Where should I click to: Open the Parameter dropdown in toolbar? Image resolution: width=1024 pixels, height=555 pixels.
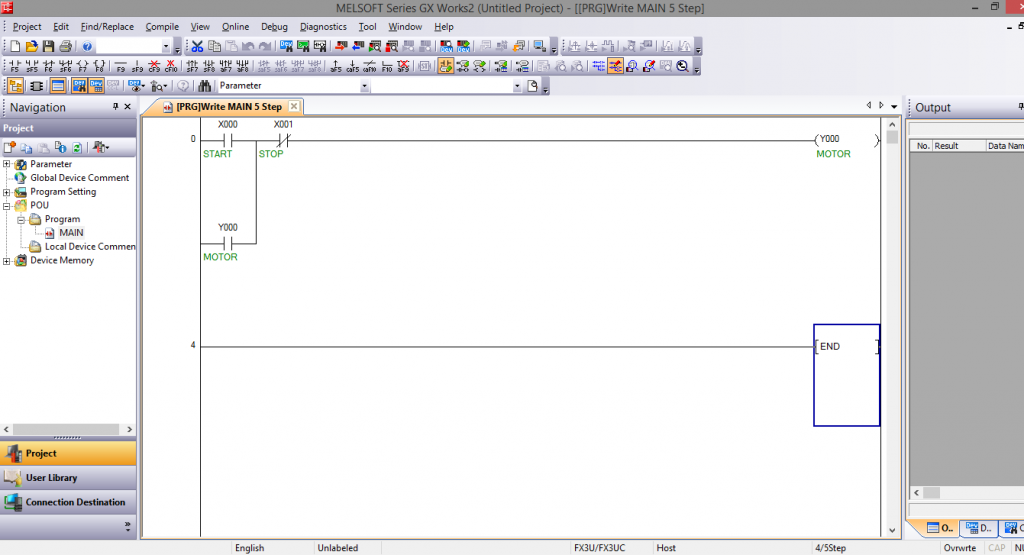click(365, 86)
